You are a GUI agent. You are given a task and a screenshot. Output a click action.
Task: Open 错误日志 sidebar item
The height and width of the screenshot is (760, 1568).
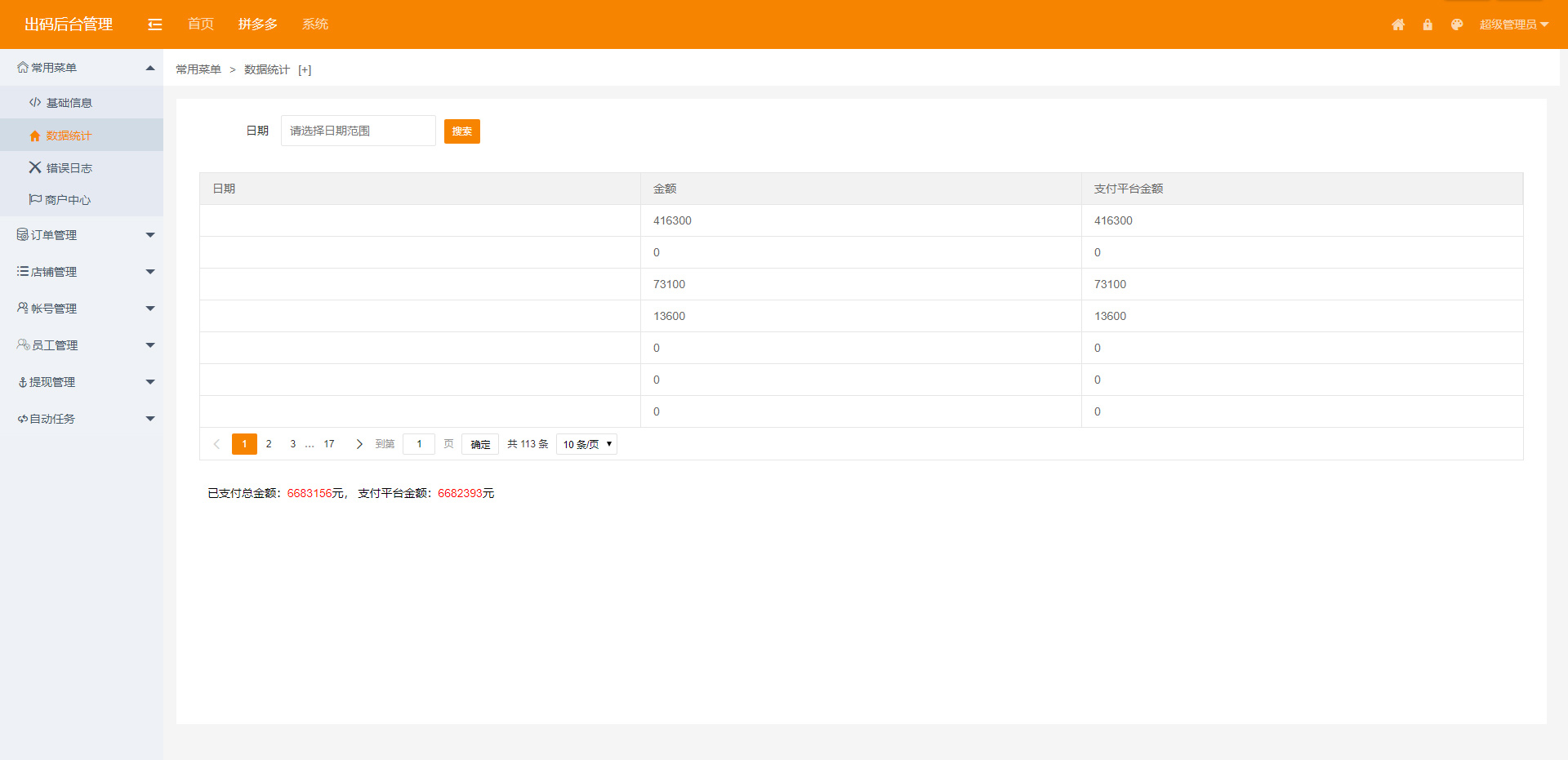(x=69, y=168)
